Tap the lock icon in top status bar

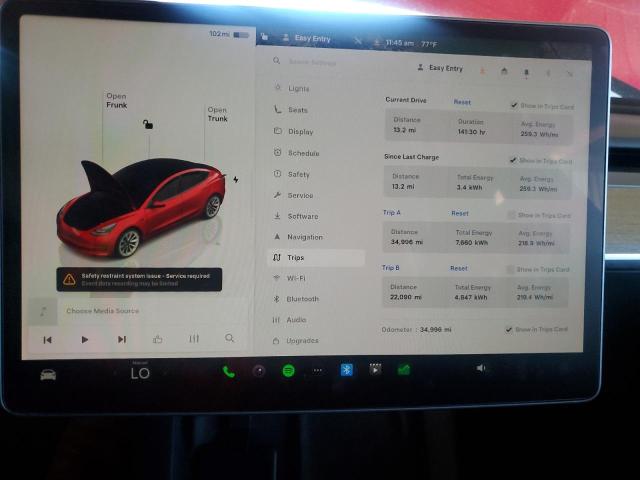tap(264, 37)
